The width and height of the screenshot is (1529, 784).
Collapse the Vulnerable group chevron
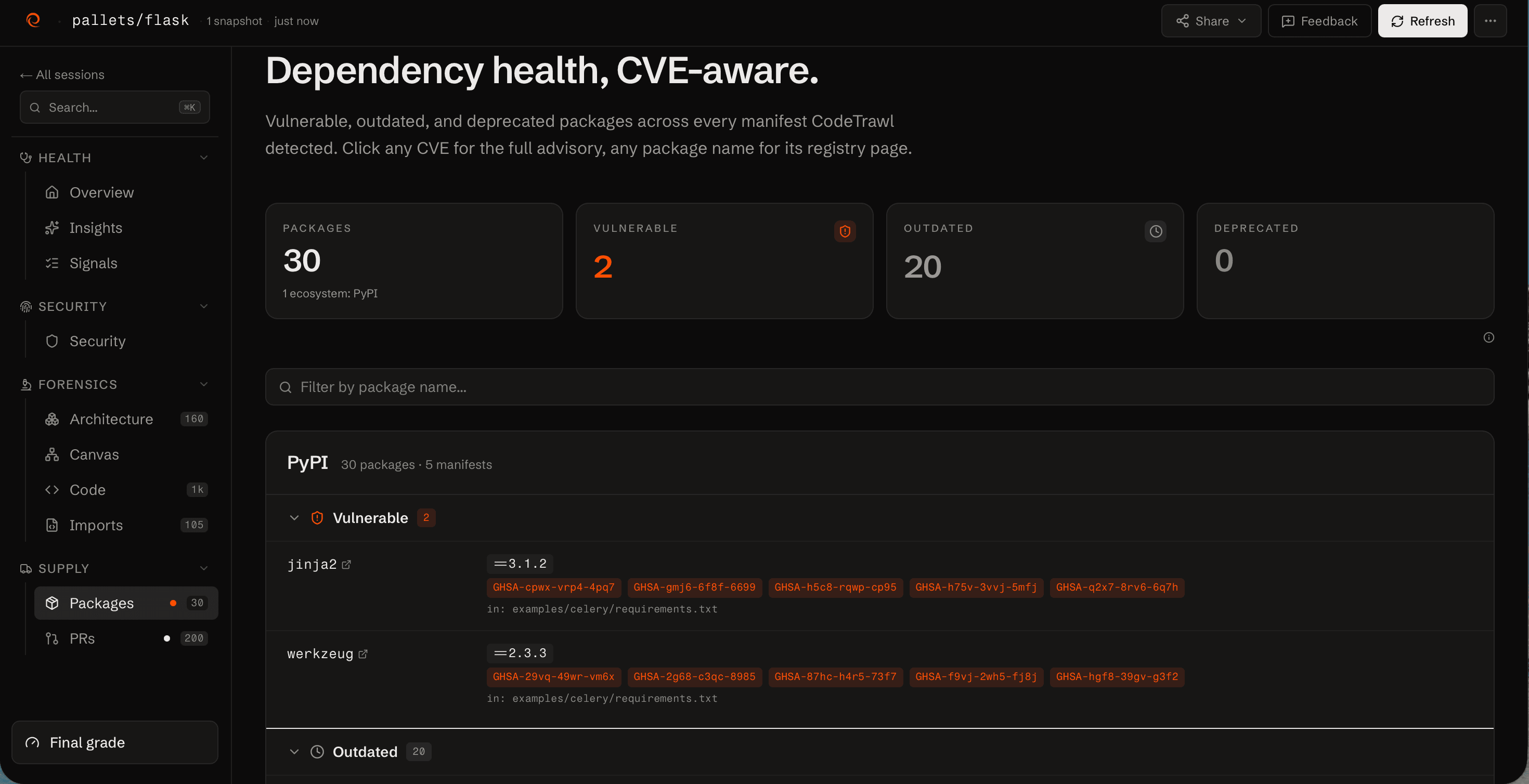click(x=294, y=518)
